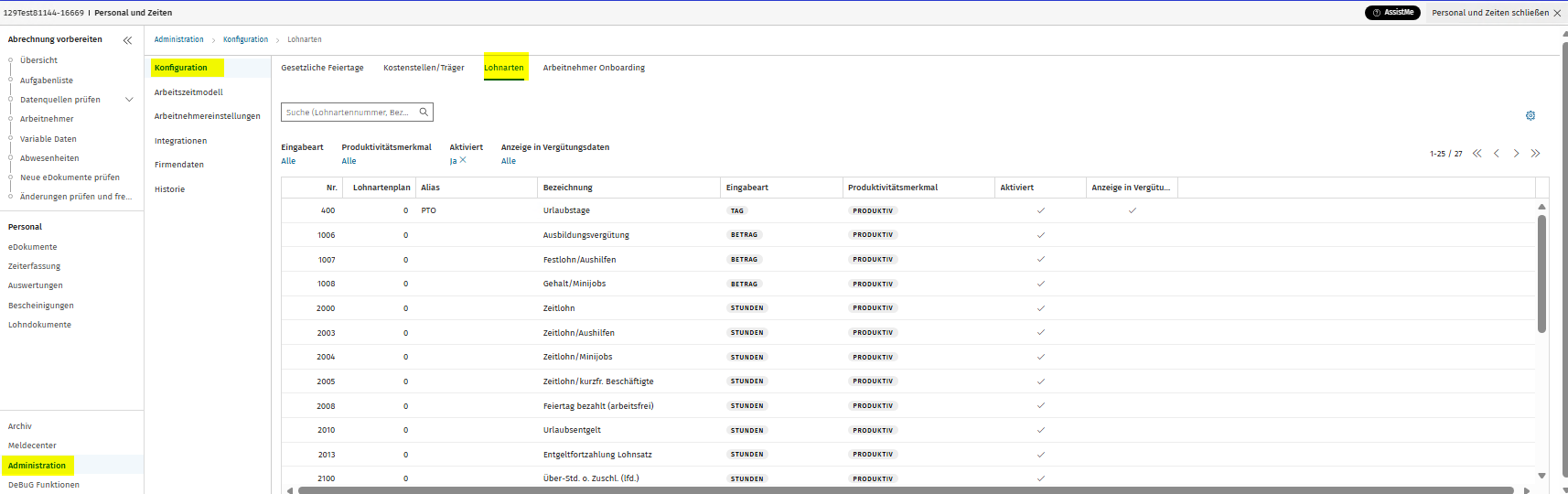Click Konfiguration breadcrumb link

point(246,39)
